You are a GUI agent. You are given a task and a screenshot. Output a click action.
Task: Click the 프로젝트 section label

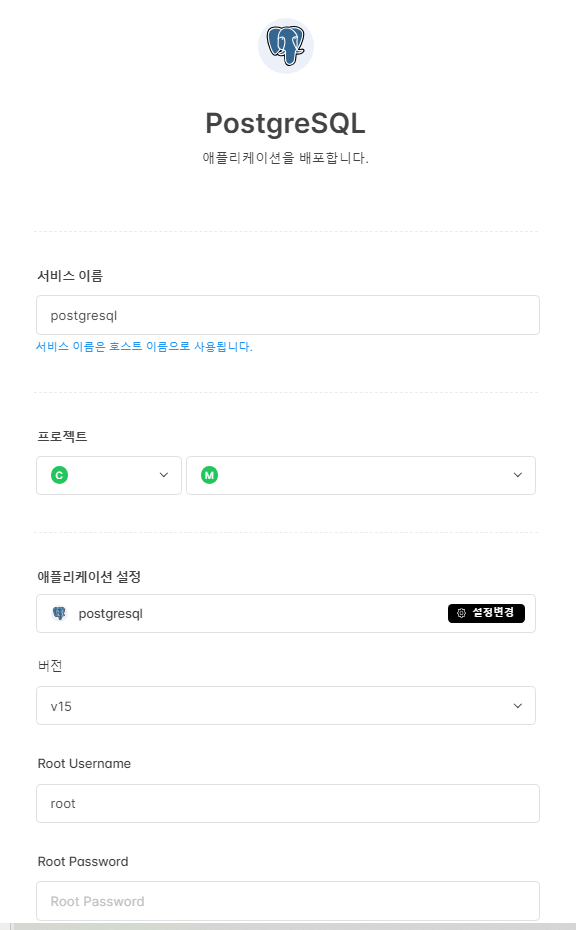(x=62, y=437)
